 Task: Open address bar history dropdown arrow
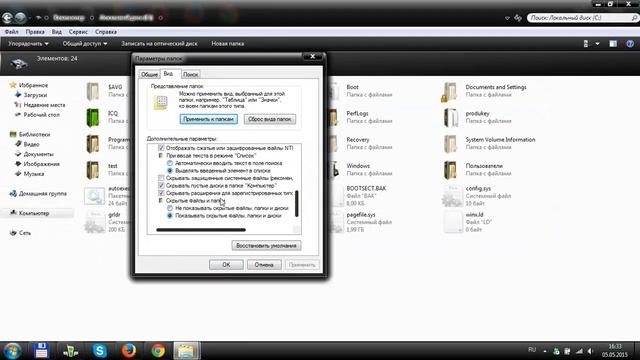[x=507, y=18]
